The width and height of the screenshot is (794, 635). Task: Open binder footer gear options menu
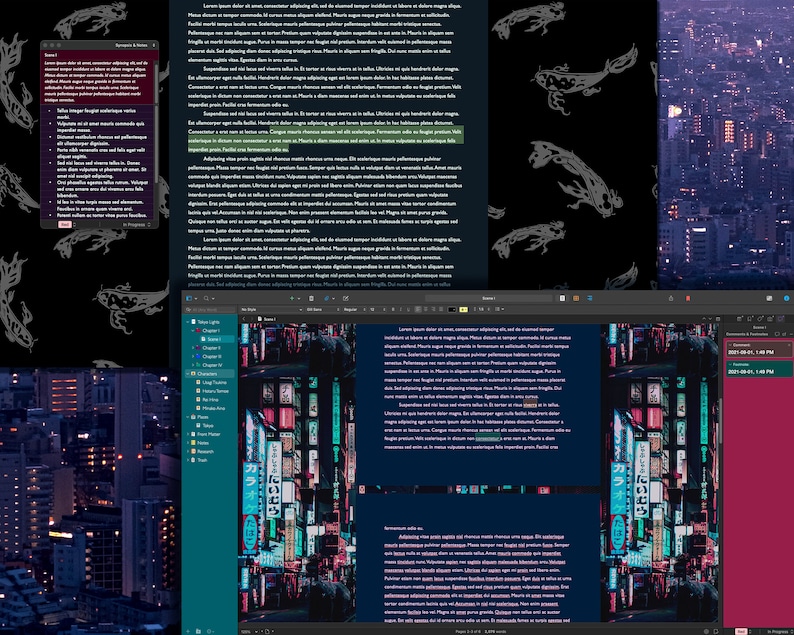[210, 631]
